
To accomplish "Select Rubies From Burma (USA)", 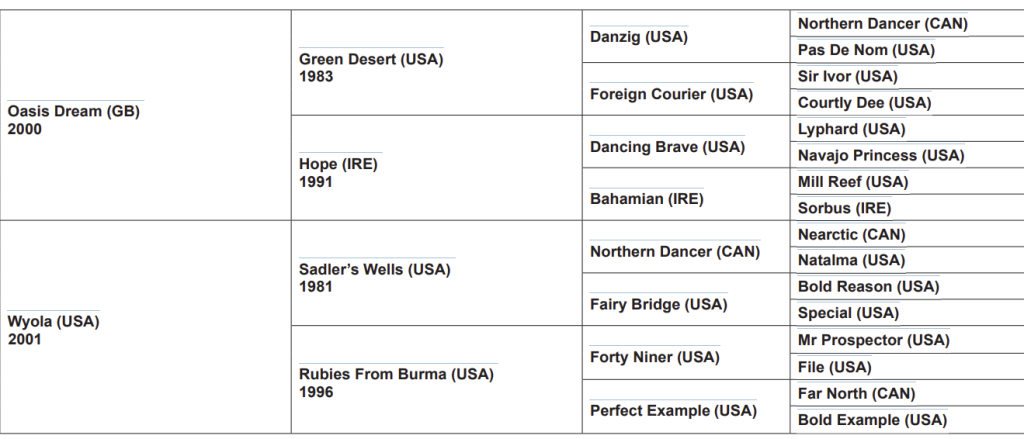I will [x=397, y=375].
